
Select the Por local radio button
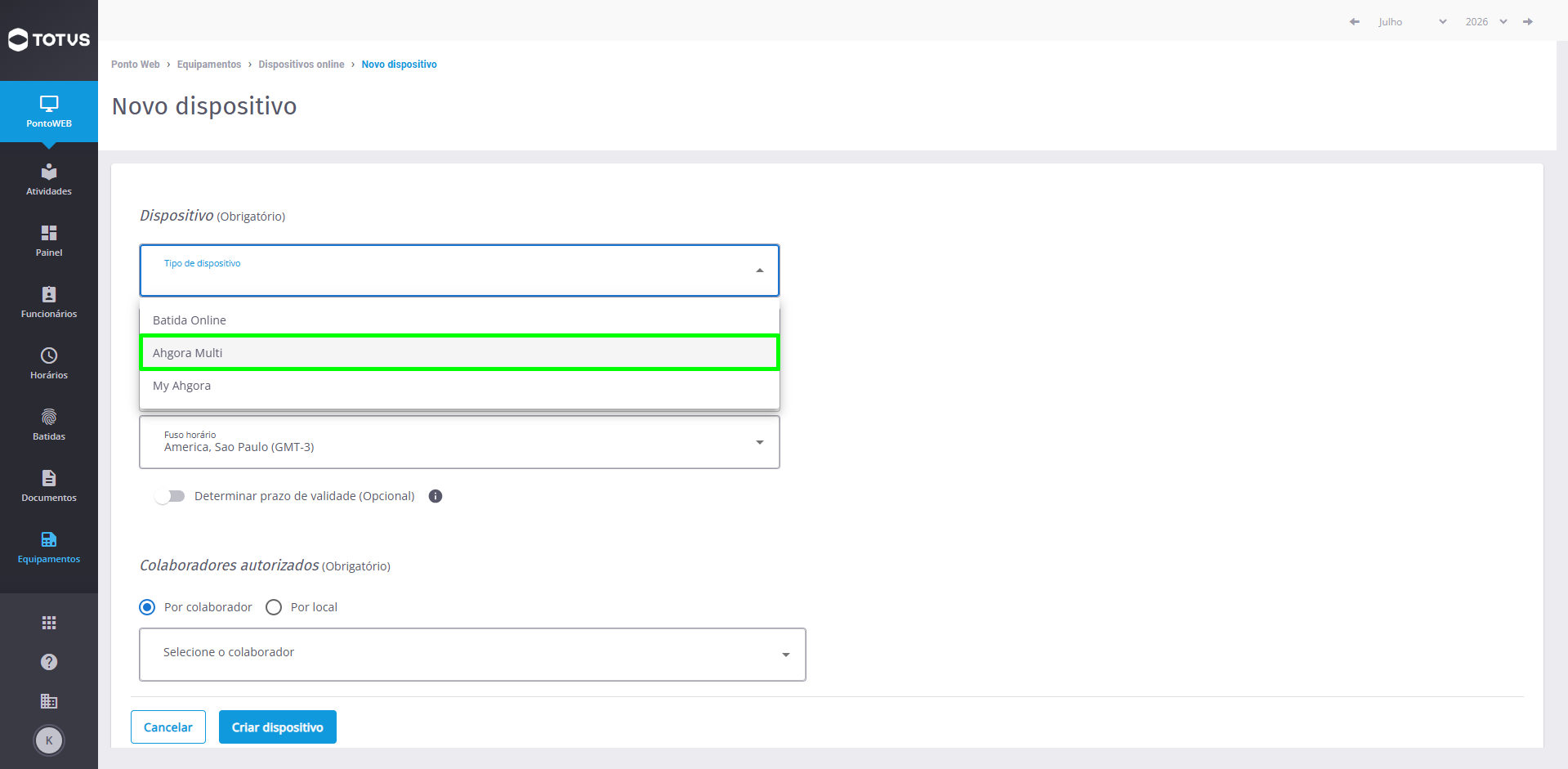click(x=274, y=607)
